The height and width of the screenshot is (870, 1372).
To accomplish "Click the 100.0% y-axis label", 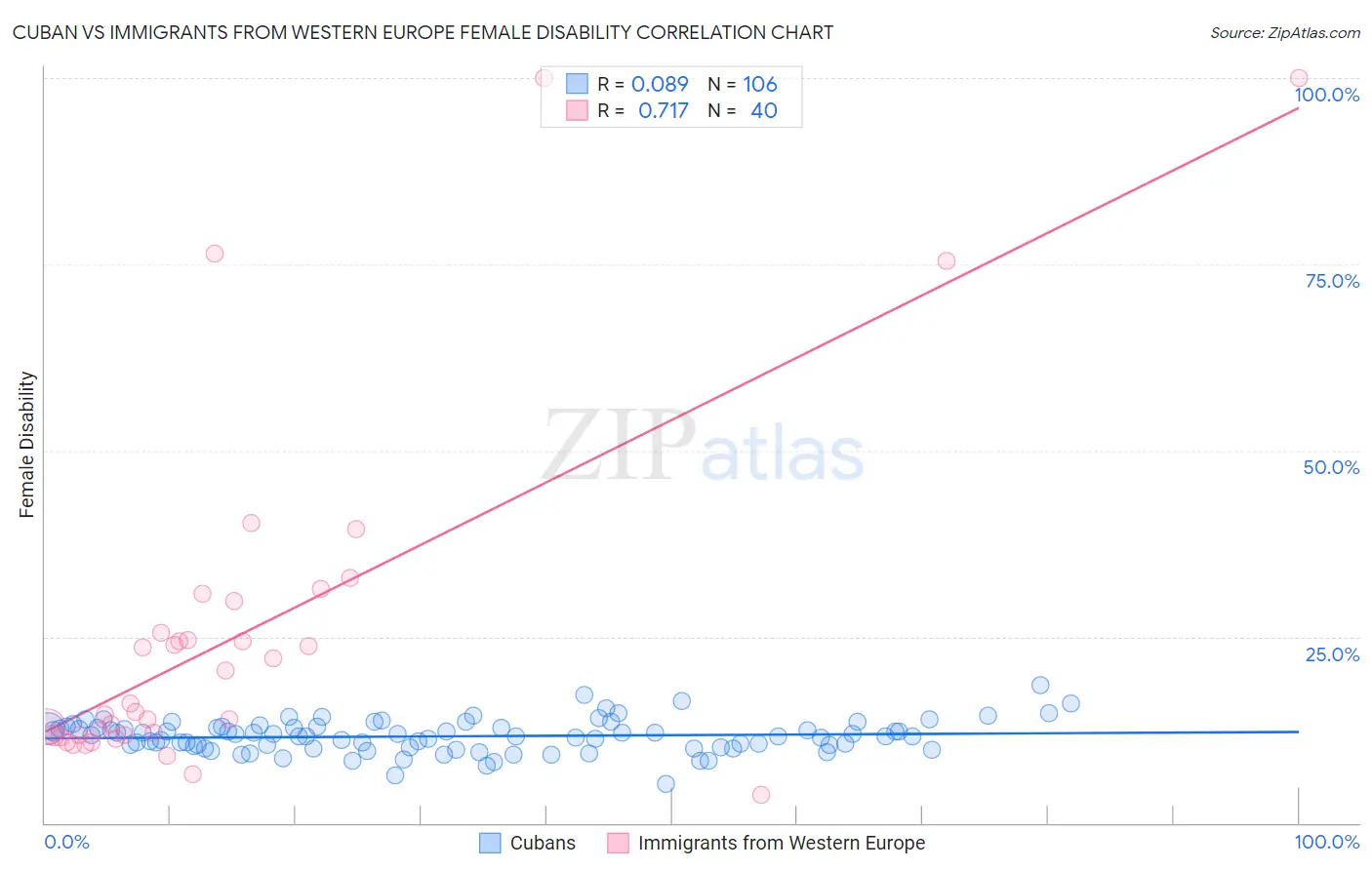I will (1326, 95).
